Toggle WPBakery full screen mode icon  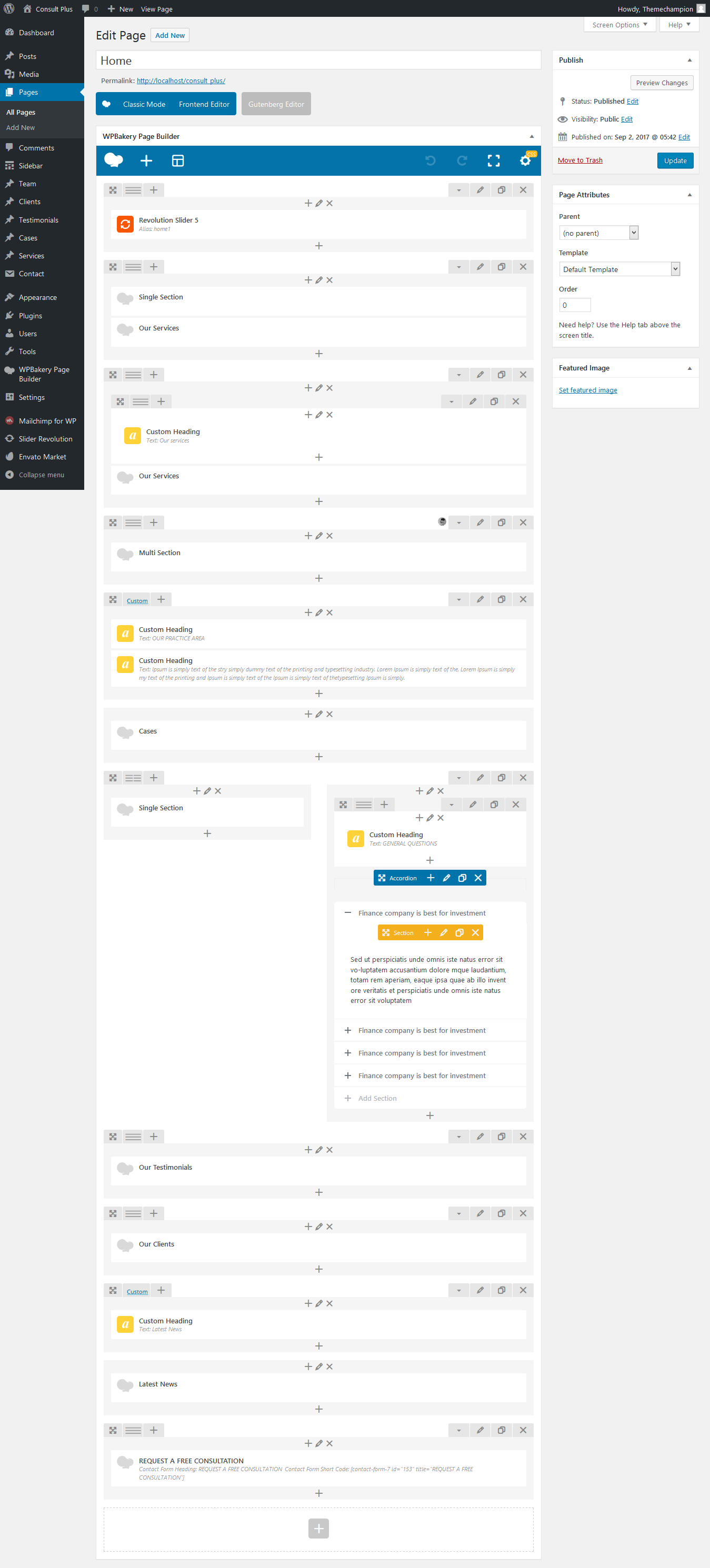pyautogui.click(x=493, y=160)
